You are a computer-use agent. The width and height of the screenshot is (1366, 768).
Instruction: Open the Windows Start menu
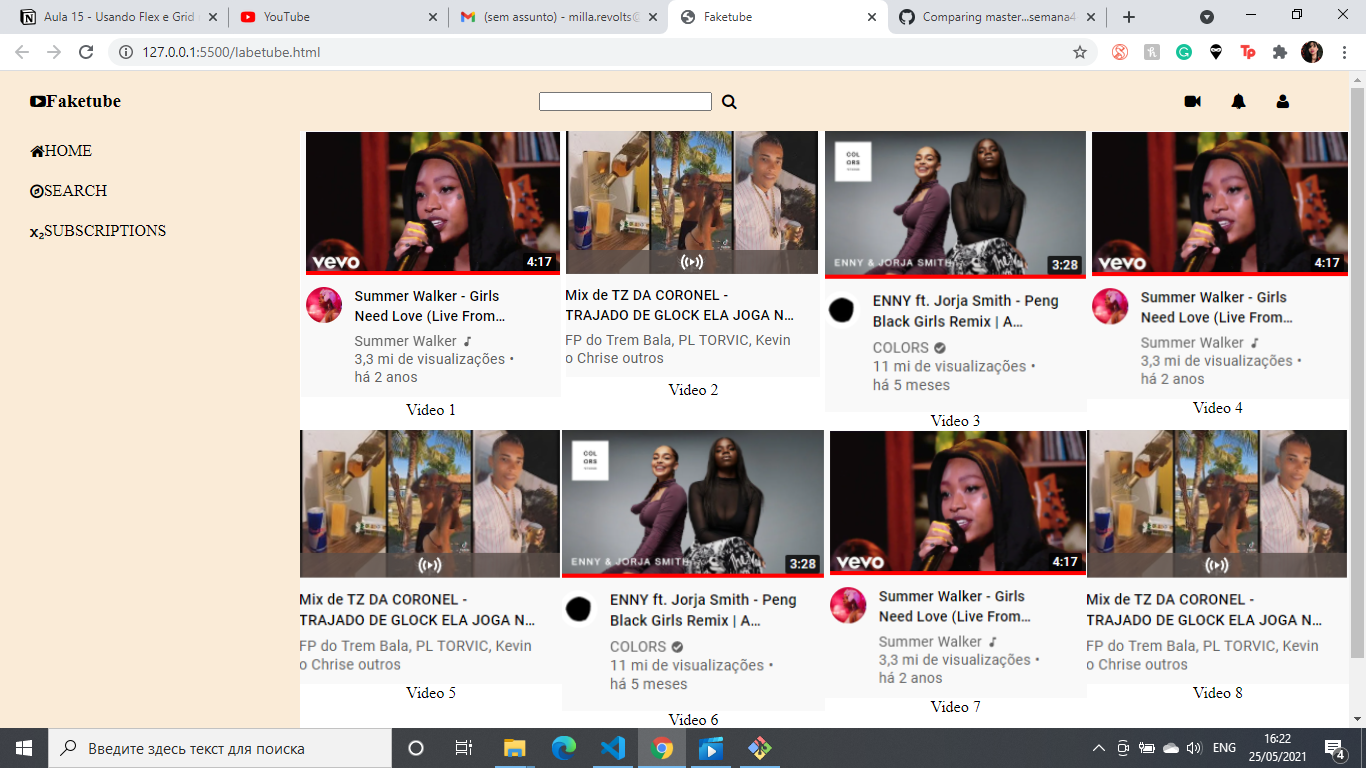tap(24, 748)
